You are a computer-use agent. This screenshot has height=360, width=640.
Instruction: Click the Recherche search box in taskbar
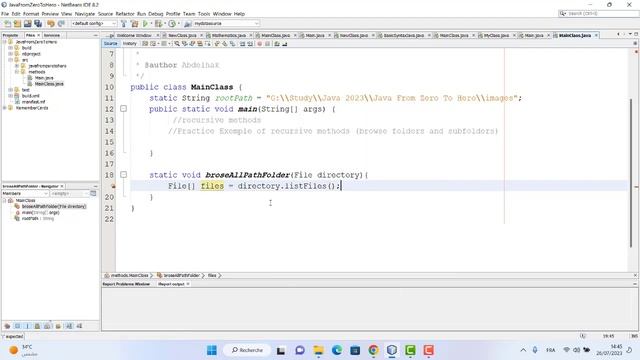click(248, 350)
